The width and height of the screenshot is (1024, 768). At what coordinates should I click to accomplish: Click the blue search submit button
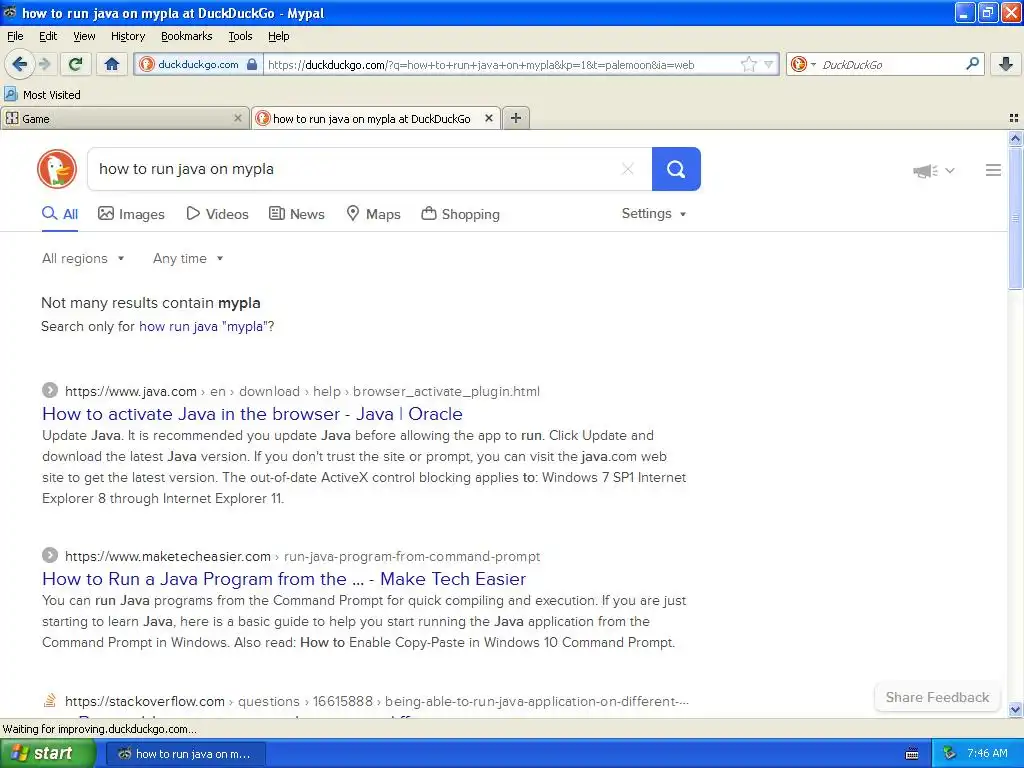(x=676, y=169)
